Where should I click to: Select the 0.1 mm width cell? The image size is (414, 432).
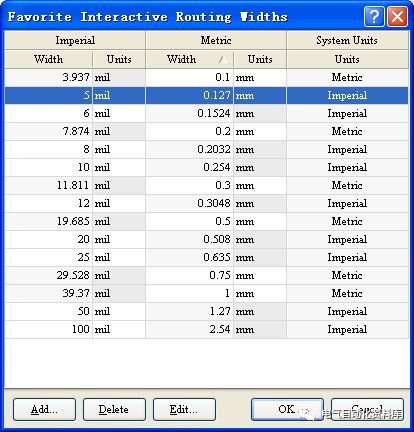pyautogui.click(x=189, y=77)
